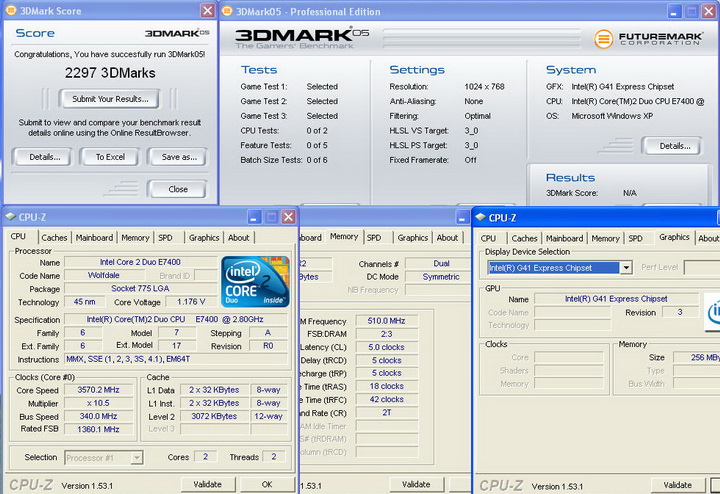Click the Rated FSB value 1360.1 MHz
The image size is (720, 494).
98,429
